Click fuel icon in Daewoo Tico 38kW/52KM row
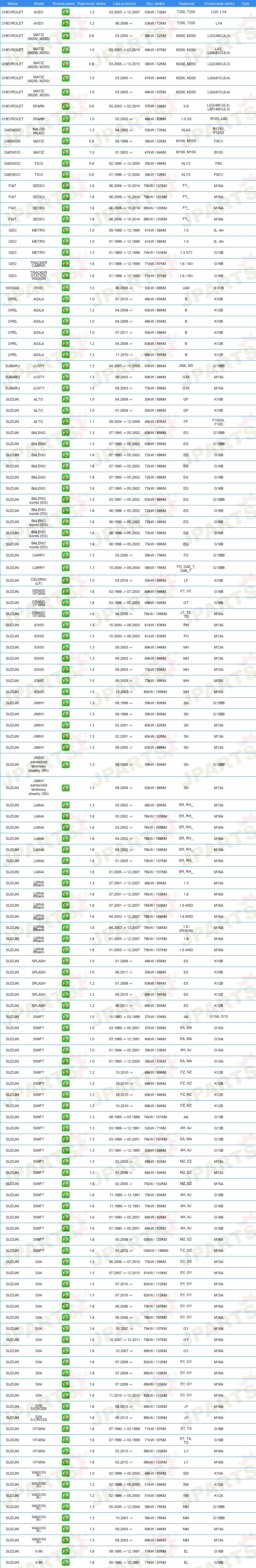The height and width of the screenshot is (1568, 256). click(x=65, y=175)
